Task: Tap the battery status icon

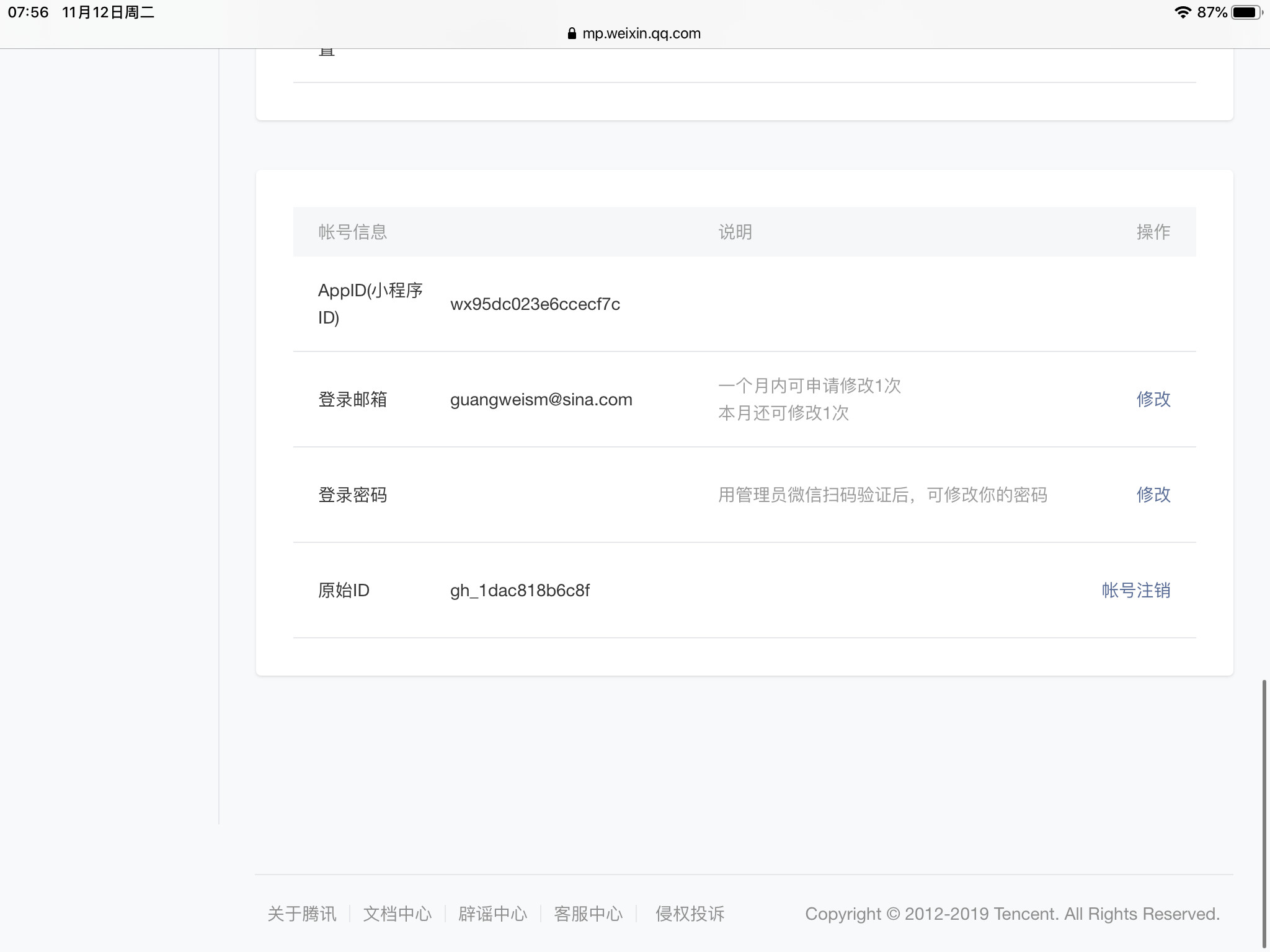Action: (1246, 12)
